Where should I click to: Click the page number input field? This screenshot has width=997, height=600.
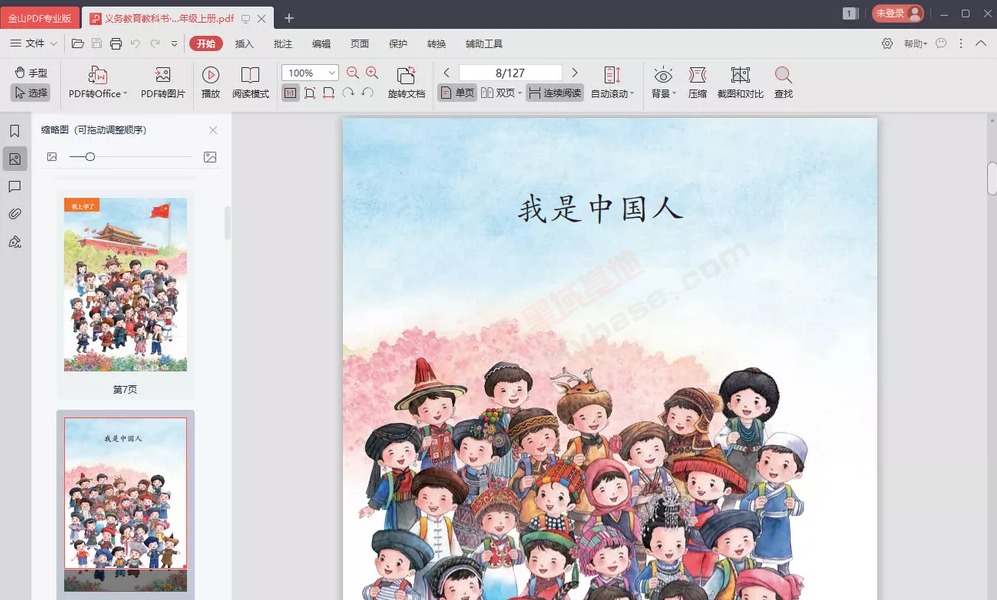pyautogui.click(x=510, y=72)
